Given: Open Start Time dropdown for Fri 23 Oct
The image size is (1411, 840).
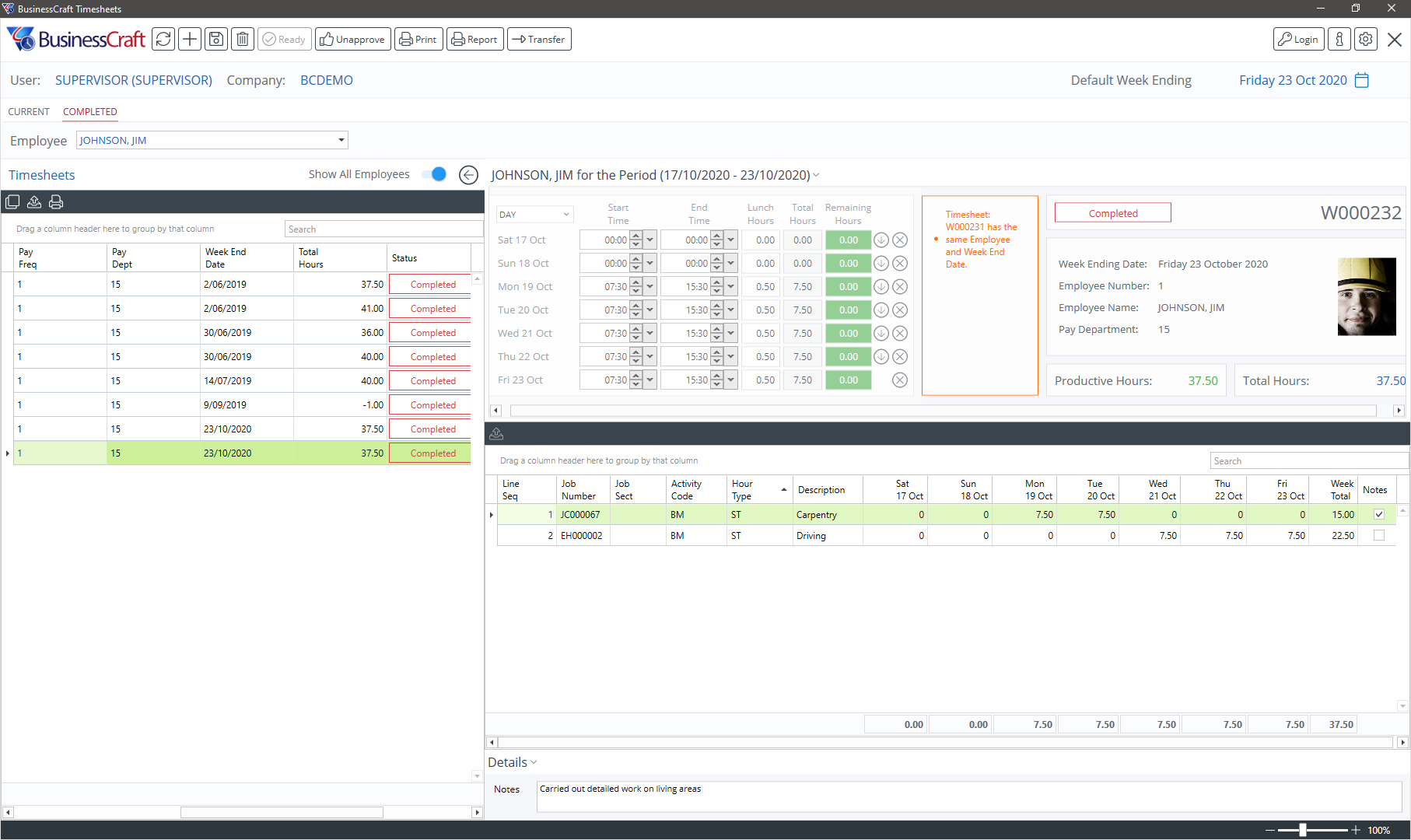Looking at the screenshot, I should pos(650,380).
